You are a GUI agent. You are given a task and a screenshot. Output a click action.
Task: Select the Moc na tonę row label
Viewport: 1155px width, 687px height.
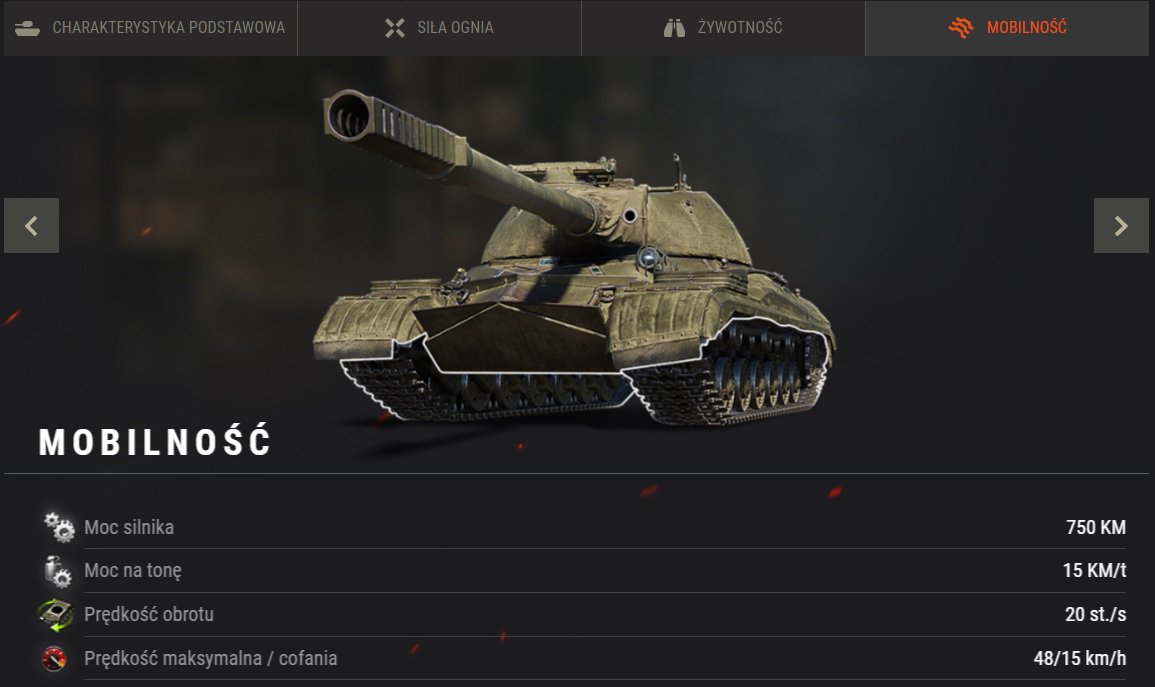tap(133, 571)
